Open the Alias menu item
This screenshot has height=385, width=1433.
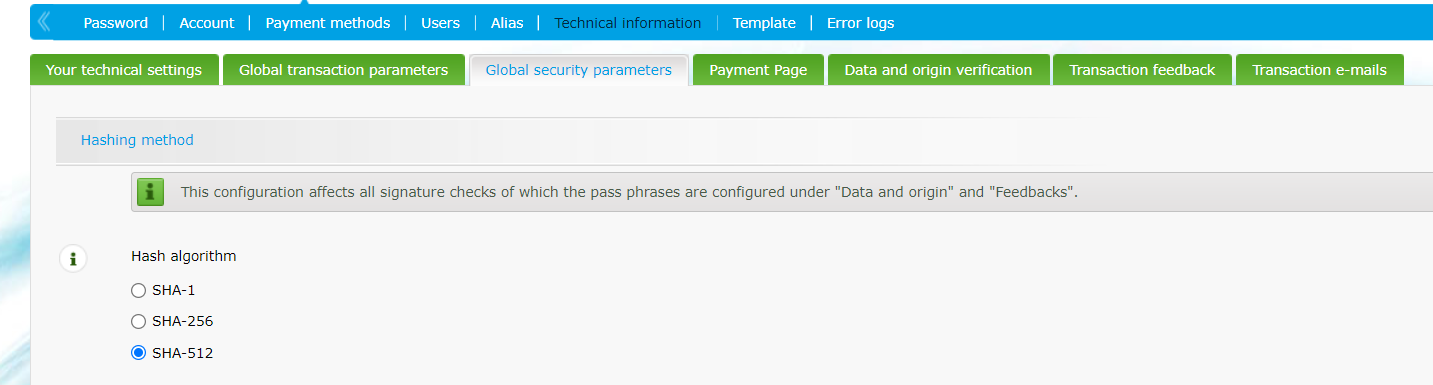507,23
